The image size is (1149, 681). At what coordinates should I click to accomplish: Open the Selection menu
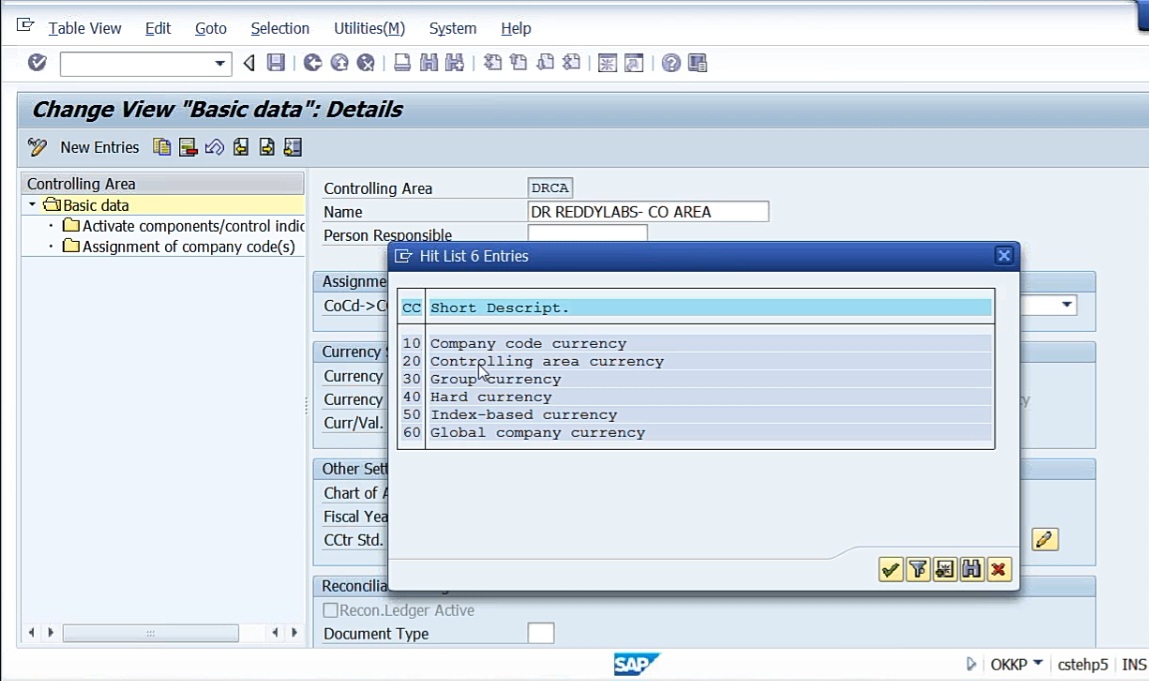(x=280, y=29)
